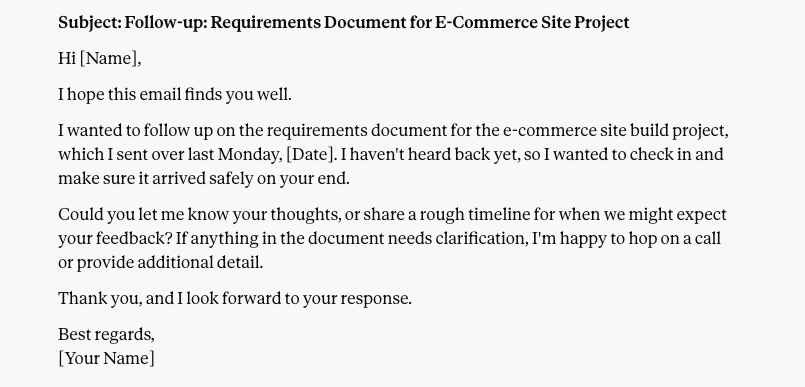Click the "Thank you" closing line
This screenshot has width=805, height=387.
point(235,299)
